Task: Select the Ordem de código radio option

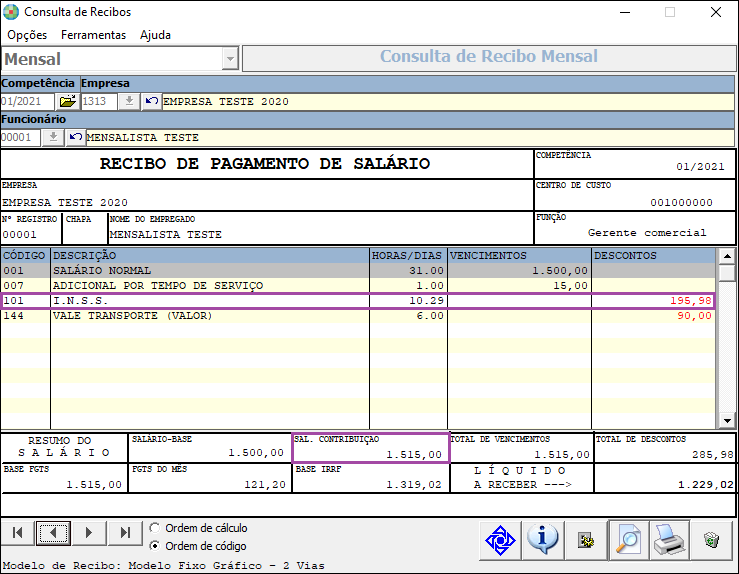Action: pos(154,546)
